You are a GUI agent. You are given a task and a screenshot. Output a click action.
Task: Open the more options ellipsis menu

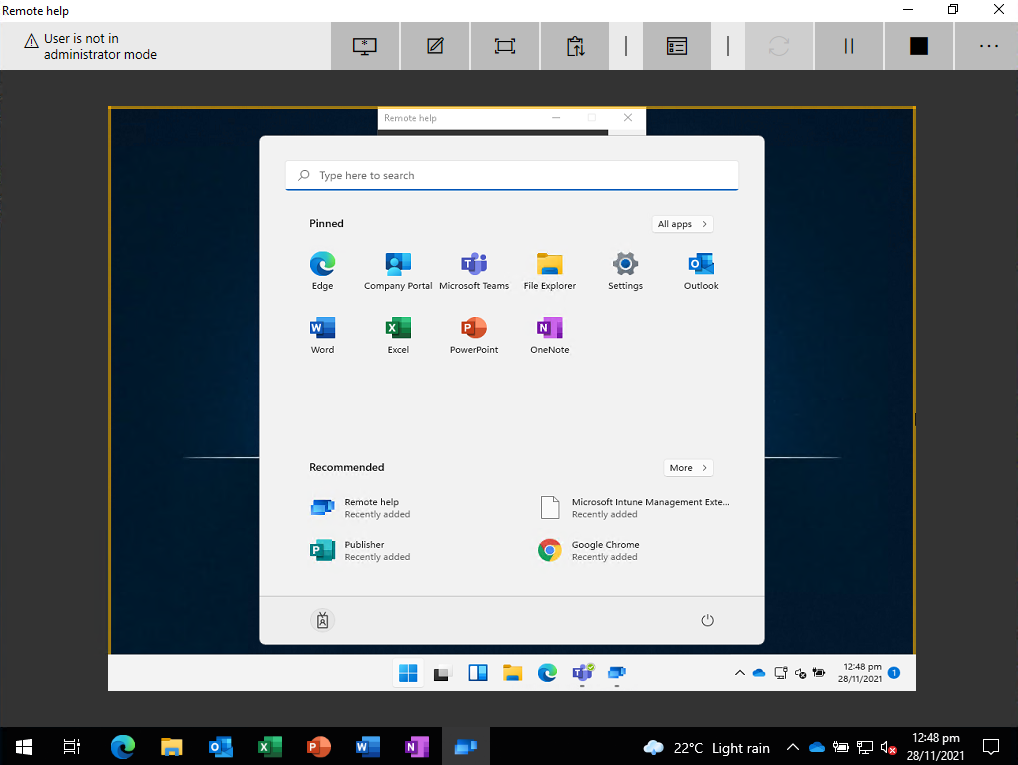tap(988, 46)
